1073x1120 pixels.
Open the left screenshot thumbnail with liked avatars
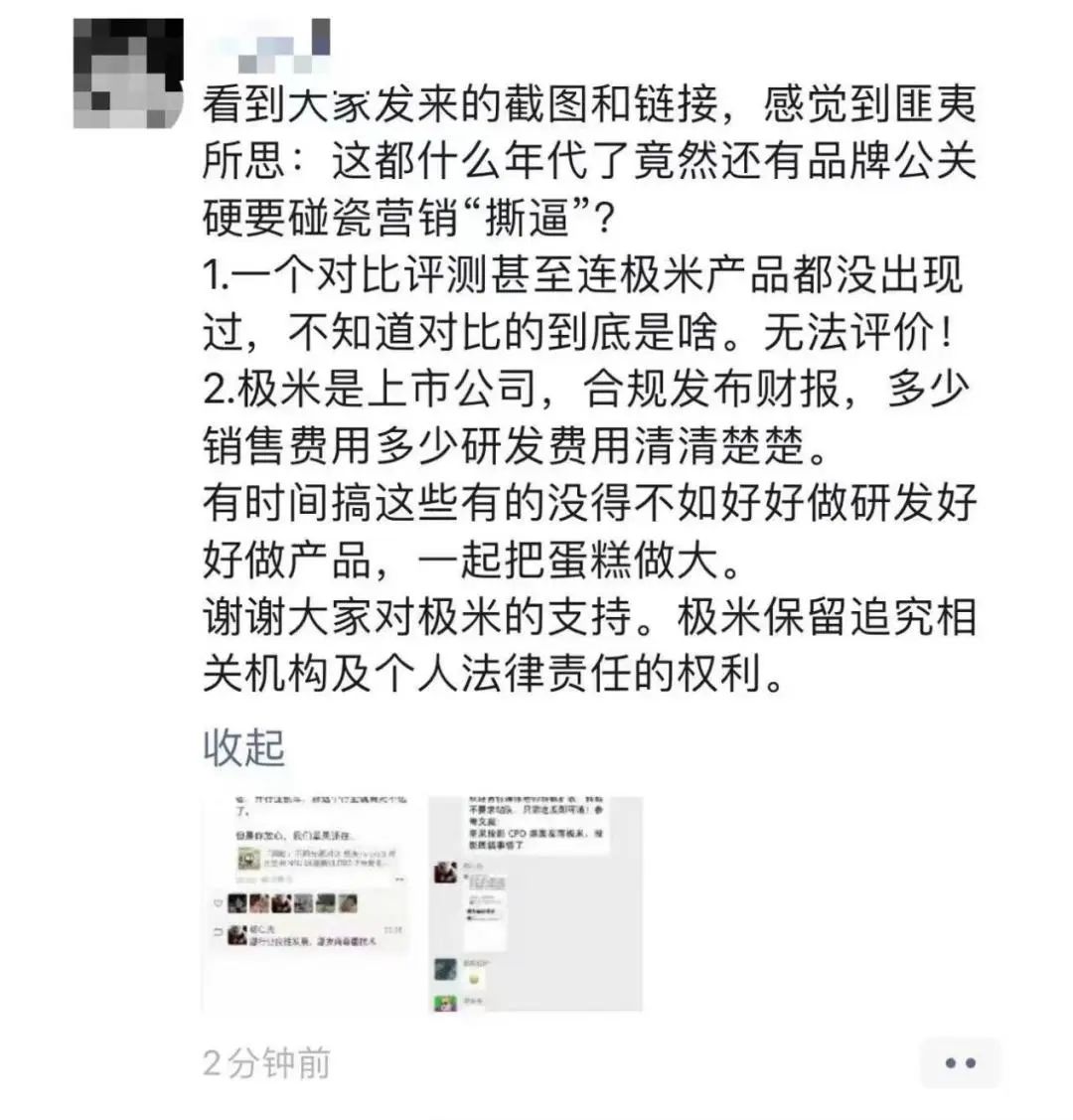[306, 903]
